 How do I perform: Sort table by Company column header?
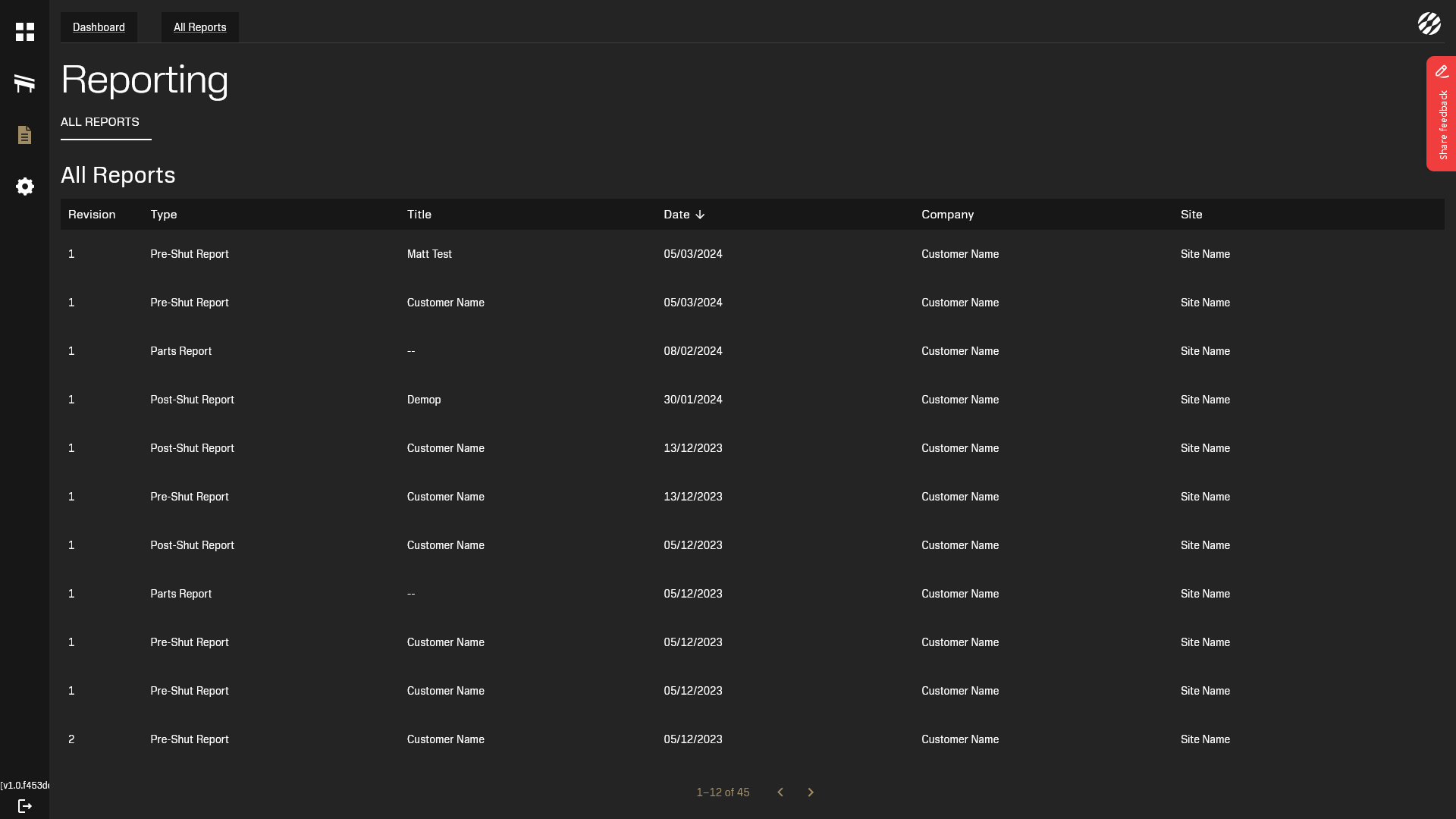(x=947, y=215)
